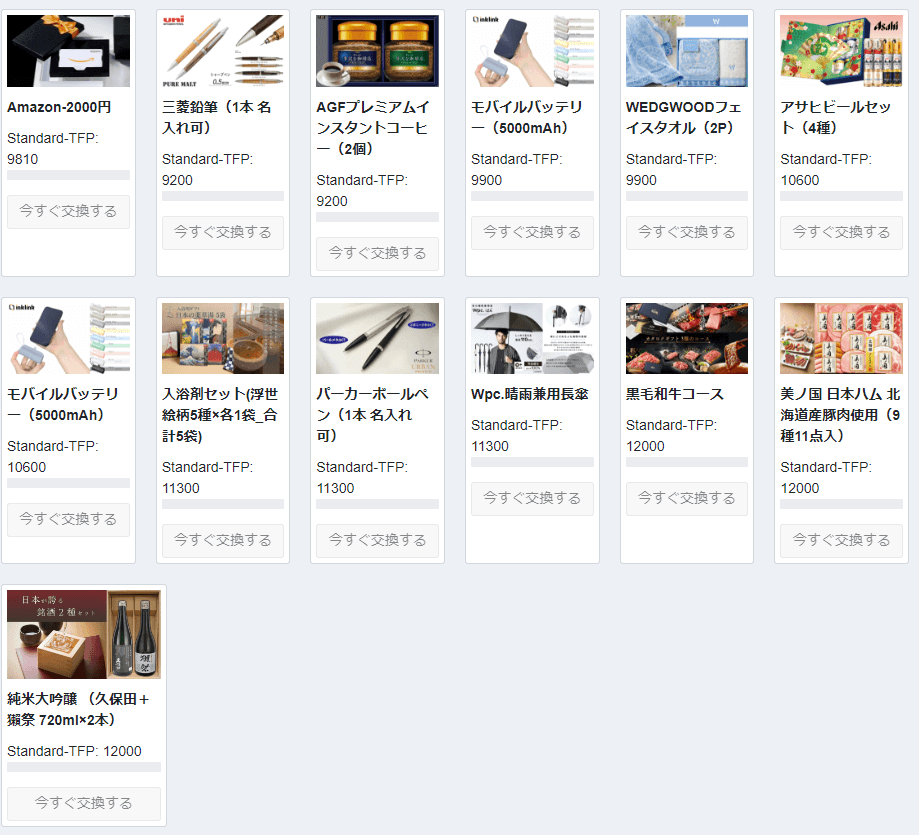The image size is (919, 835).
Task: Click 今すぐ交換する for Wpc. umbrella
Action: pos(532,498)
